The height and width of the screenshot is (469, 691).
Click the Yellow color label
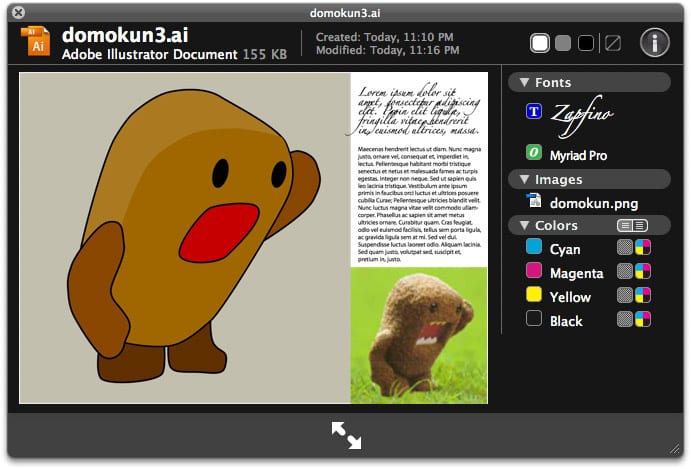point(570,297)
